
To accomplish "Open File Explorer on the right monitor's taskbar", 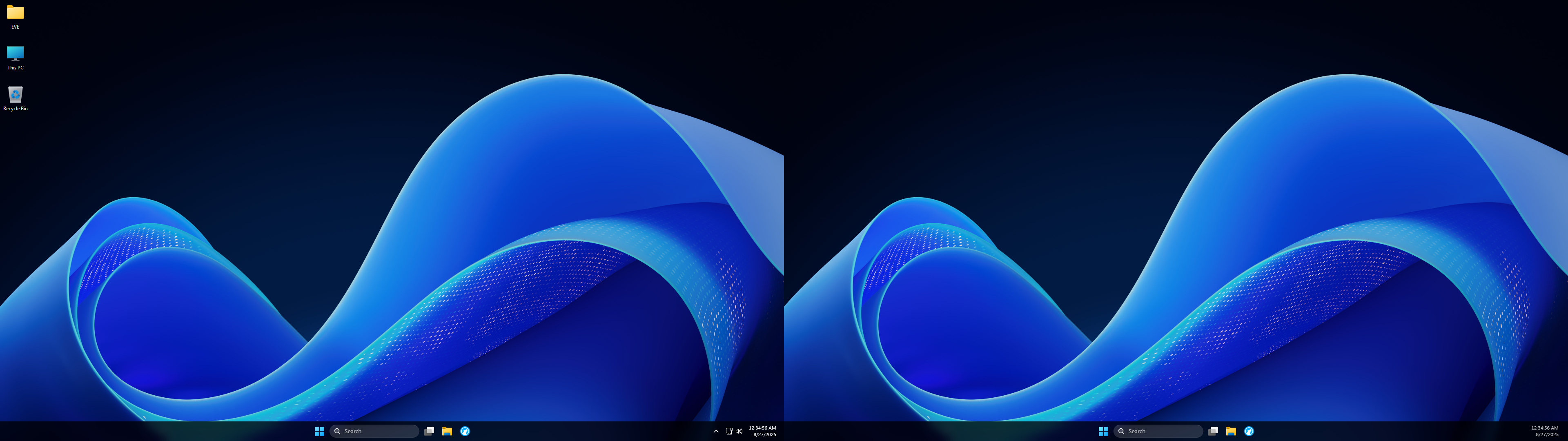I will click(1231, 431).
